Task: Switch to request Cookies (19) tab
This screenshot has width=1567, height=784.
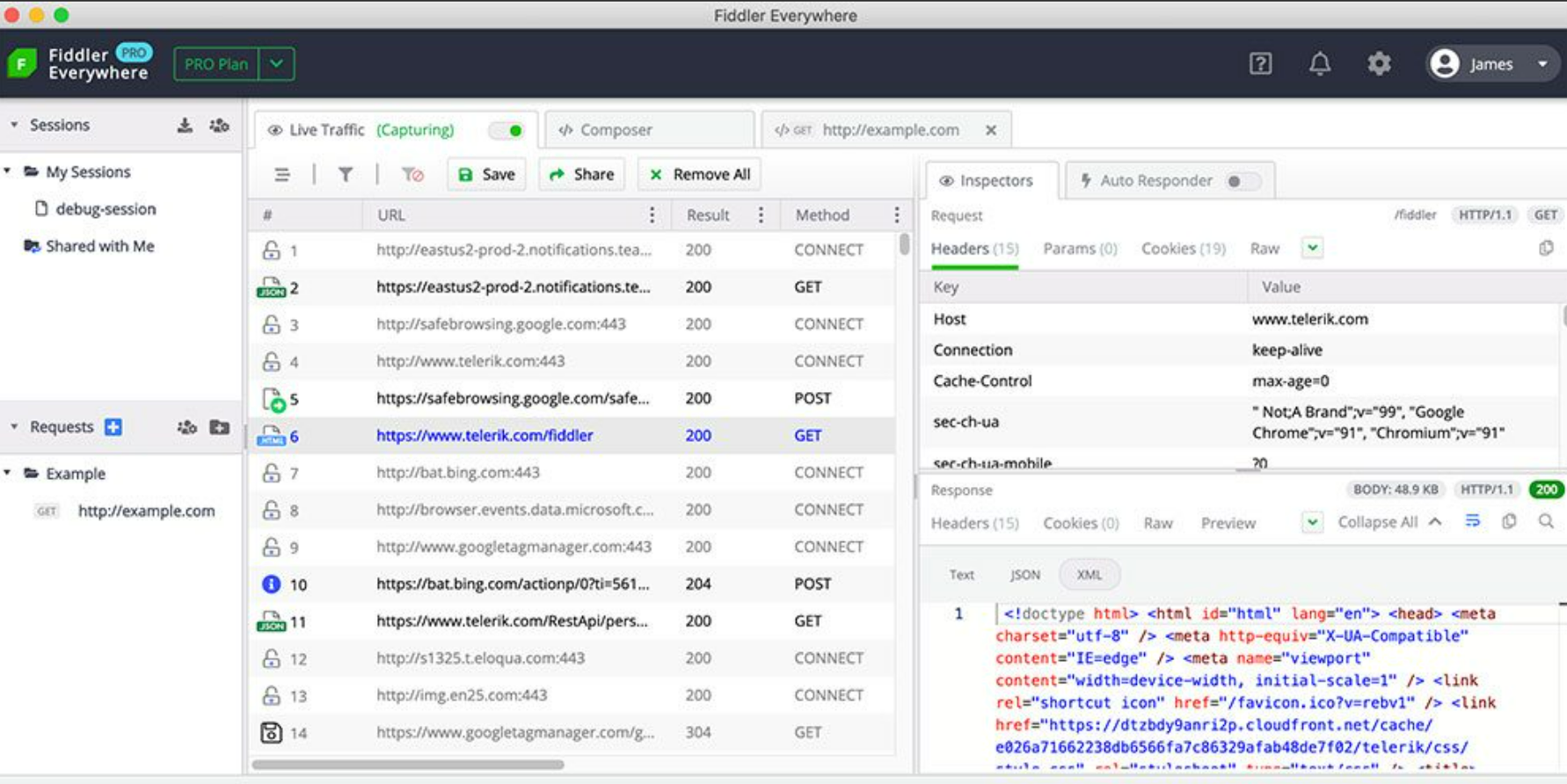Action: point(1184,249)
